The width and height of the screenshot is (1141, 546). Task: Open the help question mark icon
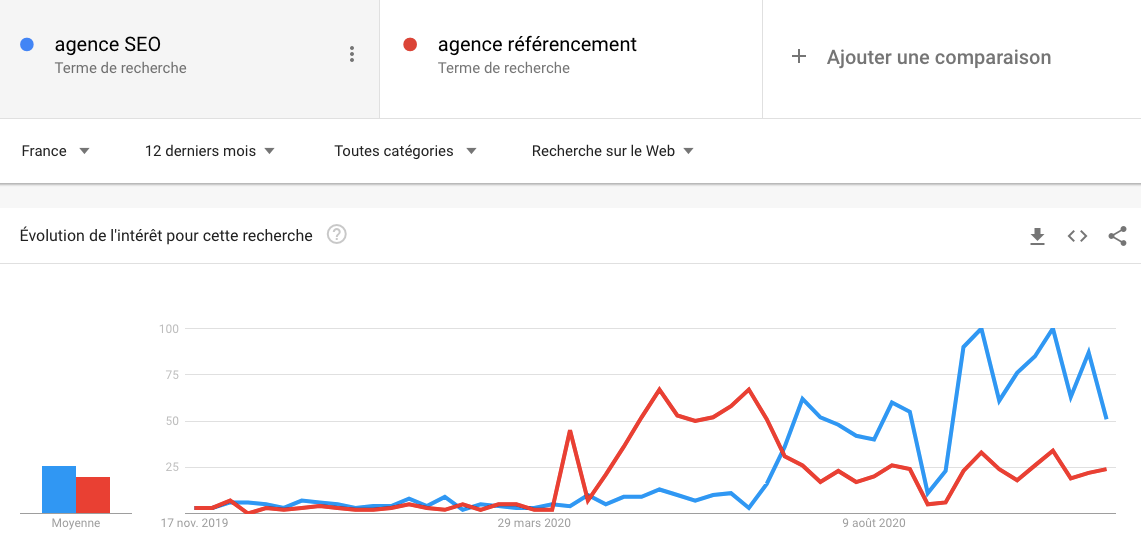[336, 235]
